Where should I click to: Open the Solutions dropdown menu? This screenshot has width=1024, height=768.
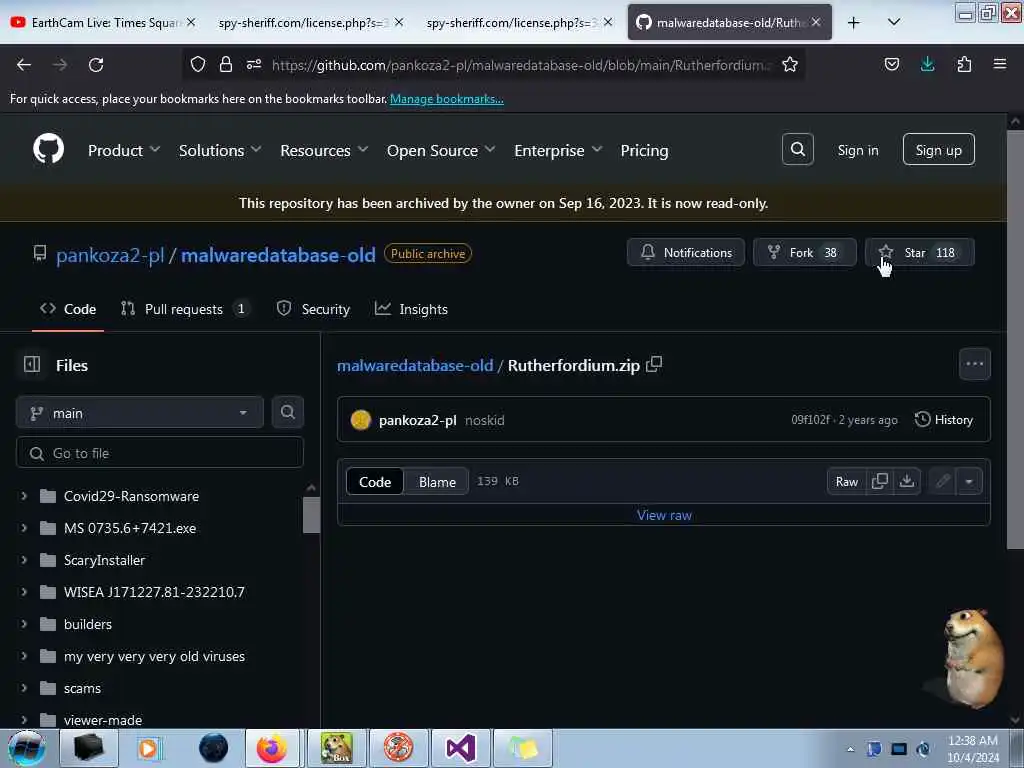(220, 150)
